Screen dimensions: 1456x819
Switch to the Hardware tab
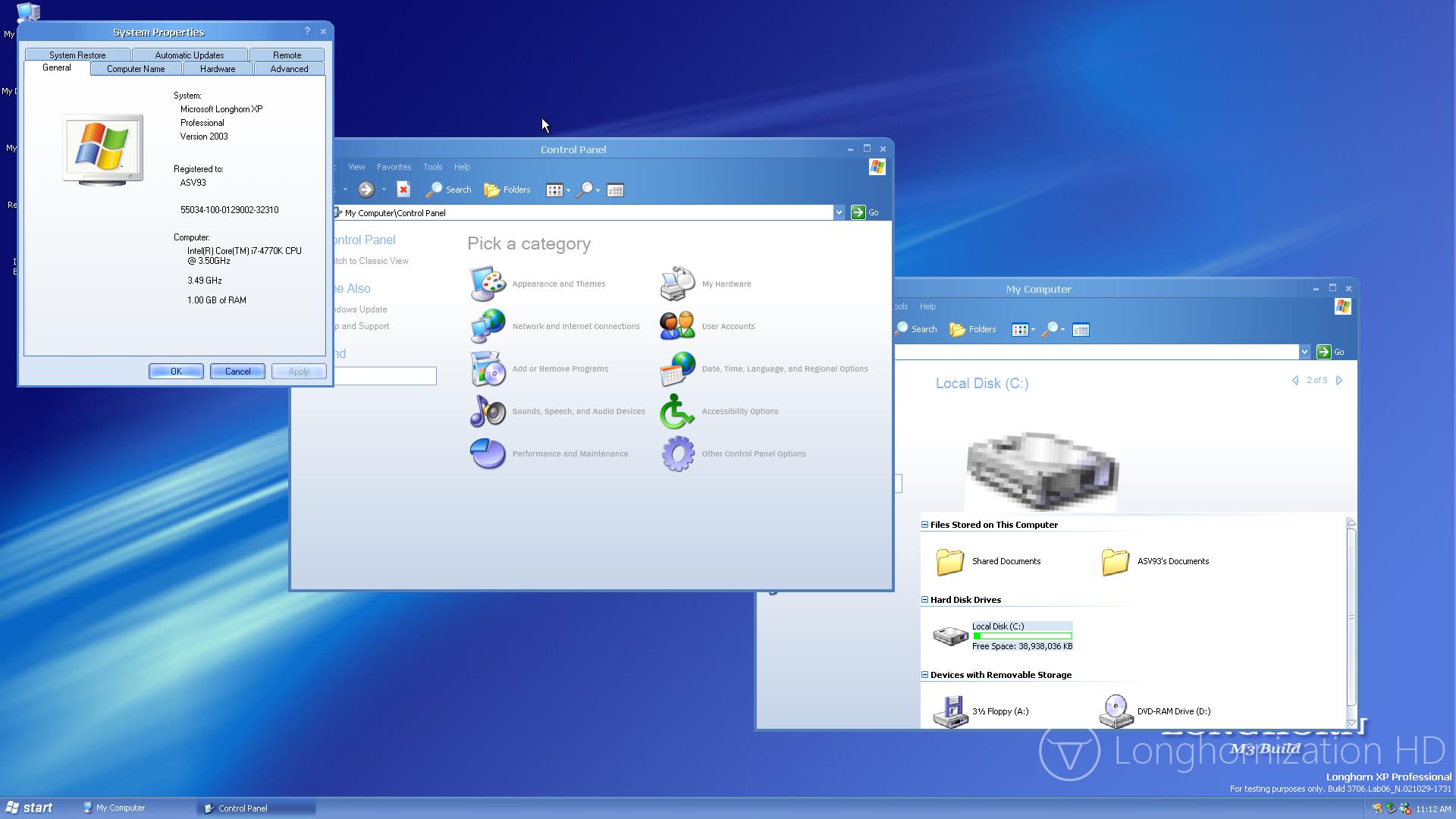pos(218,69)
